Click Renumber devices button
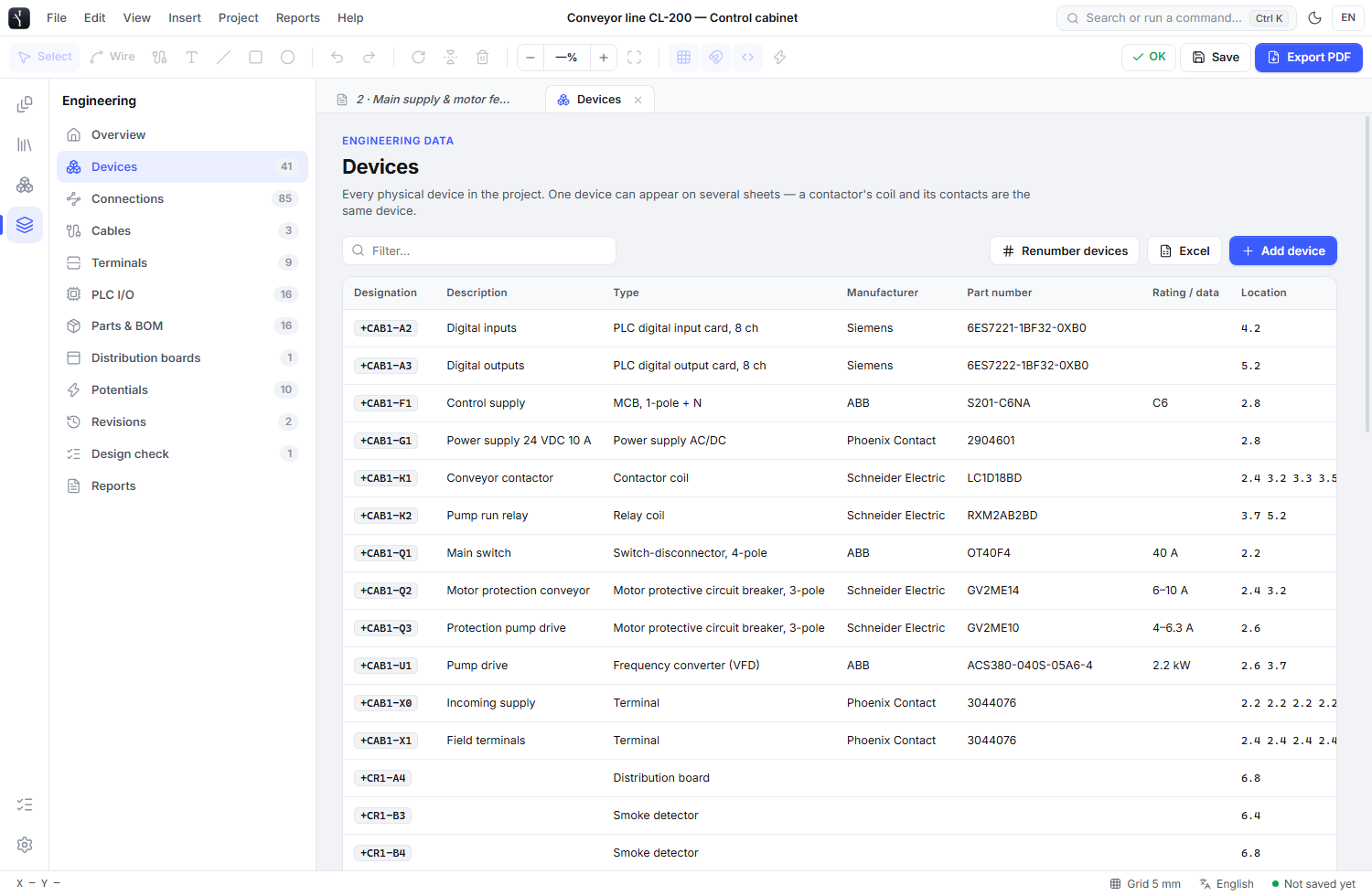The width and height of the screenshot is (1372, 896). pyautogui.click(x=1065, y=251)
